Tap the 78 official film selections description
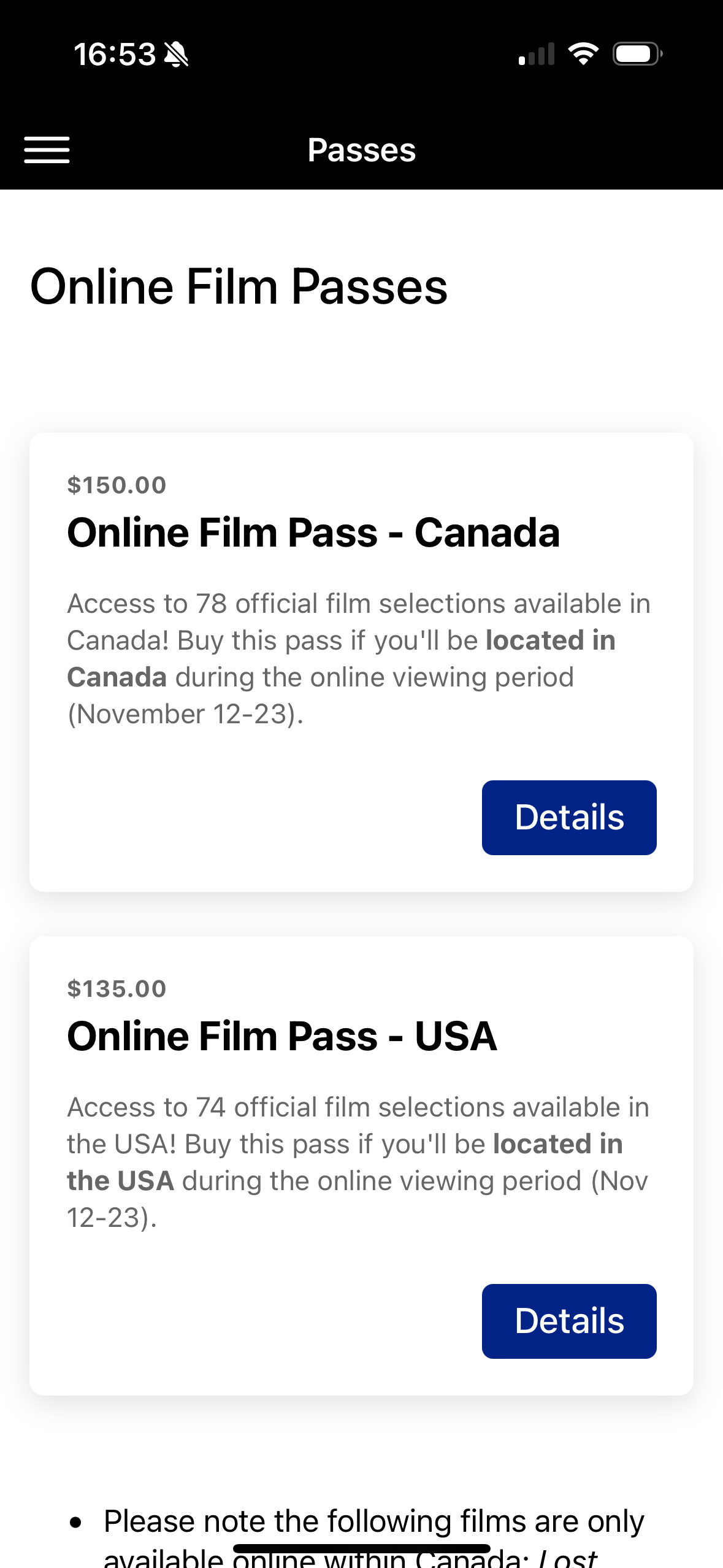 [358, 604]
